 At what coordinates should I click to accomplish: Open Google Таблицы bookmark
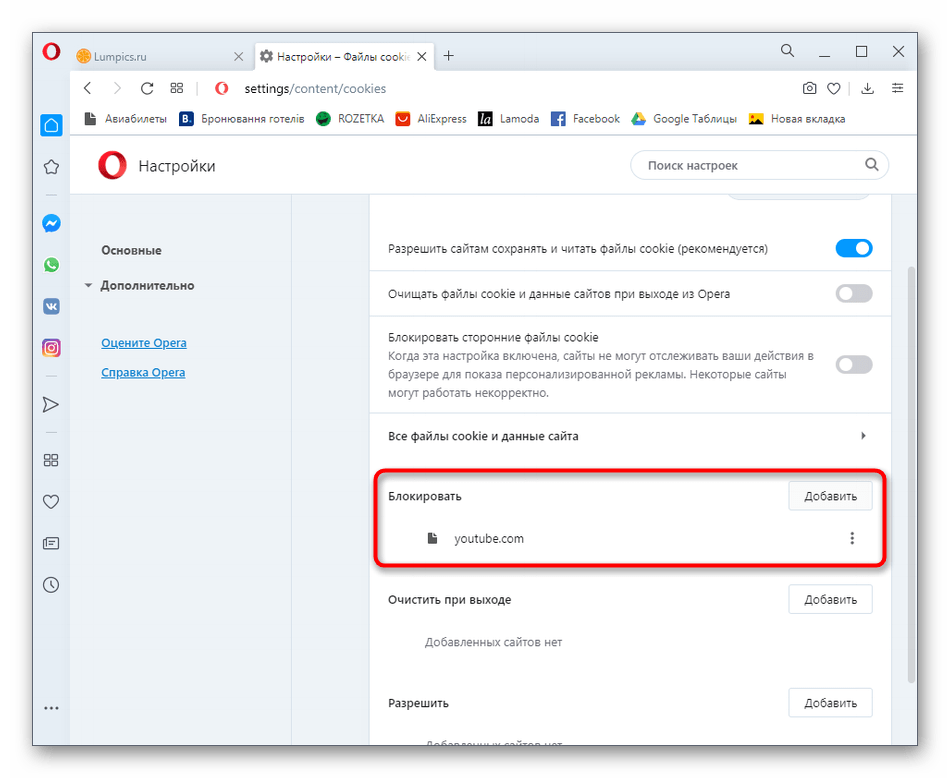coord(684,119)
